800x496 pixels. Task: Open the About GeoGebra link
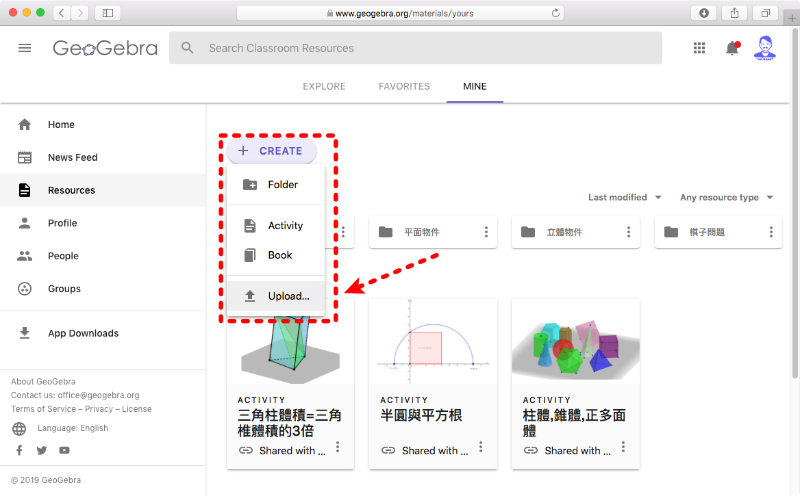[43, 381]
